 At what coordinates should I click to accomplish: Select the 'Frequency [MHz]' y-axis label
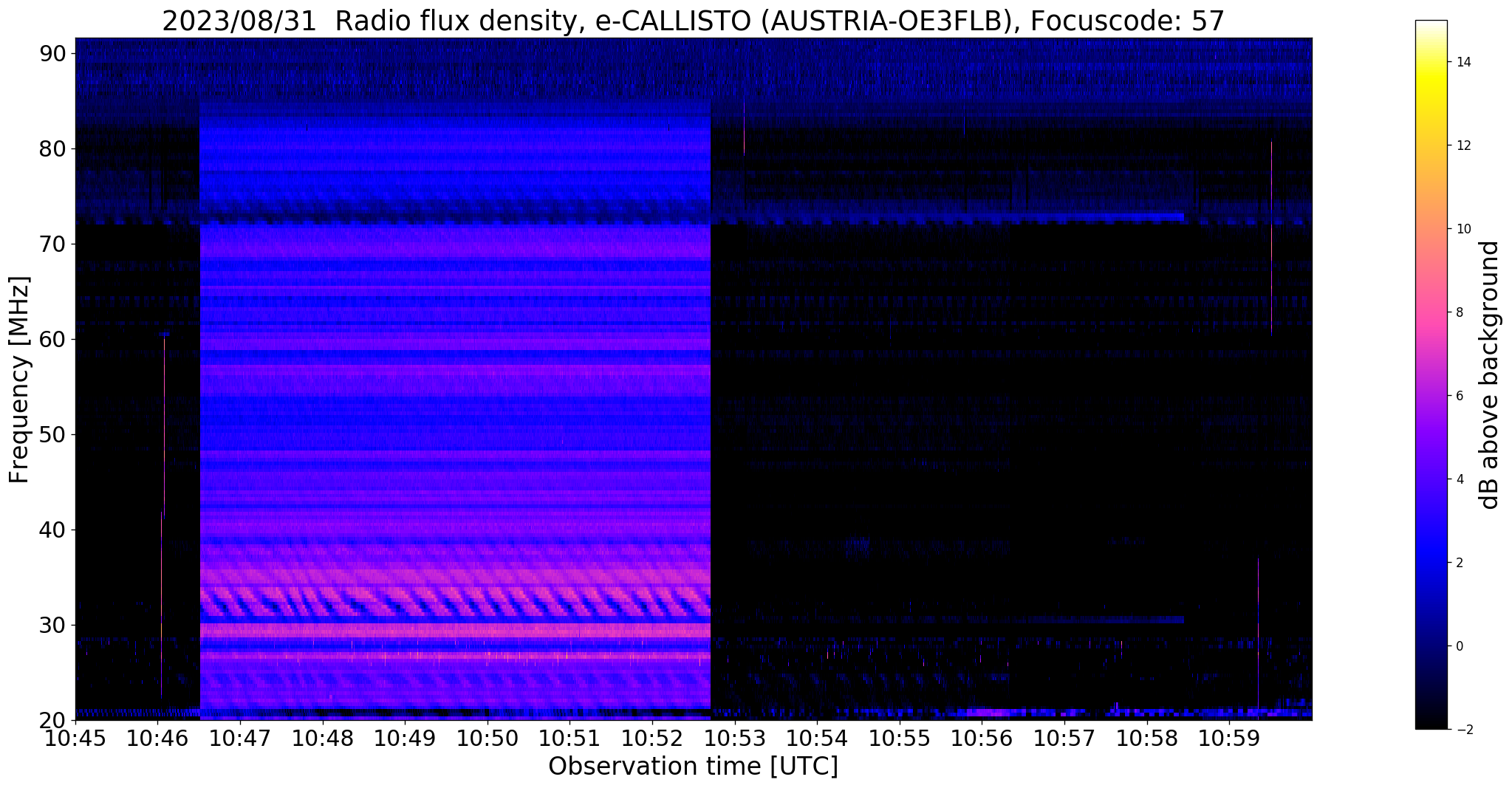(19, 380)
